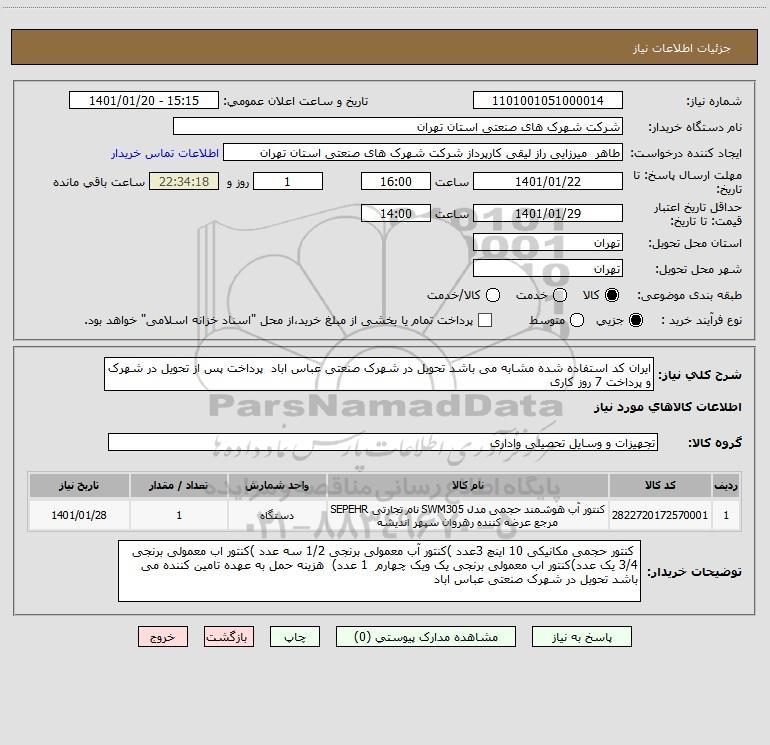The image size is (770, 745).
Task: Click the product name cell with SWM305
Action: [468, 515]
